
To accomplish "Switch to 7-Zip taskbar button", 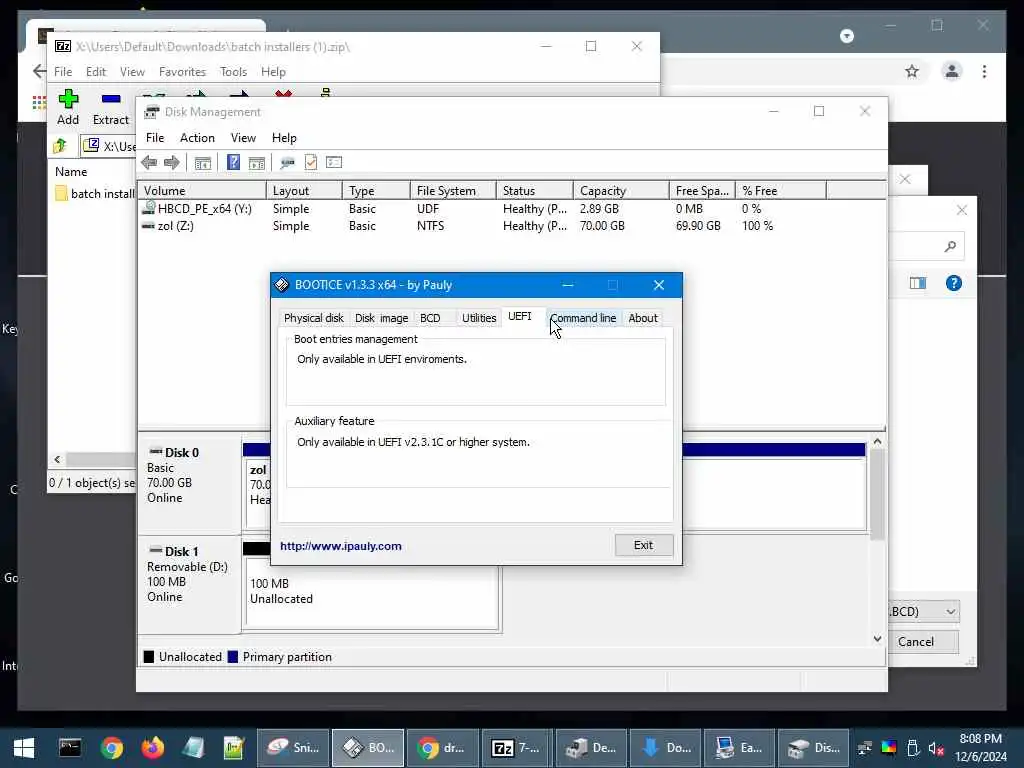I will point(516,748).
